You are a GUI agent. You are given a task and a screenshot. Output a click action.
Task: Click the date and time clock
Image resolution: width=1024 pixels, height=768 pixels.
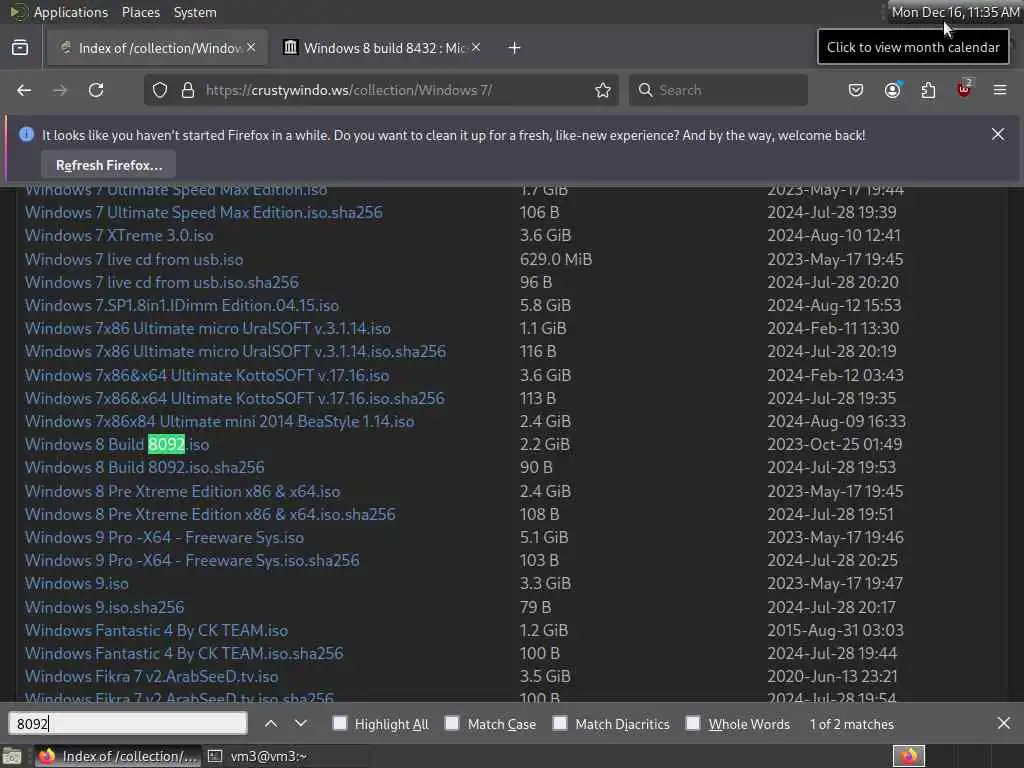click(955, 12)
